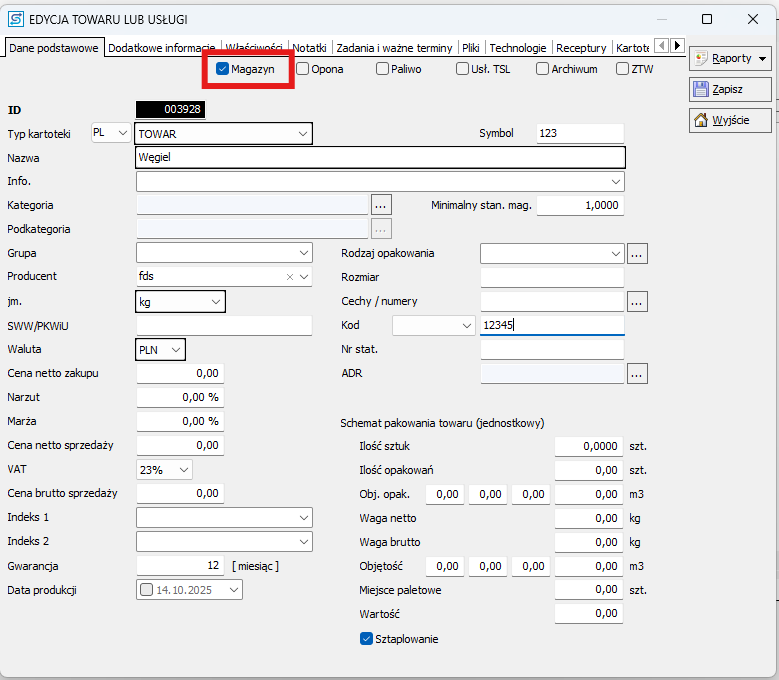Click the Symbol input field

click(579, 133)
